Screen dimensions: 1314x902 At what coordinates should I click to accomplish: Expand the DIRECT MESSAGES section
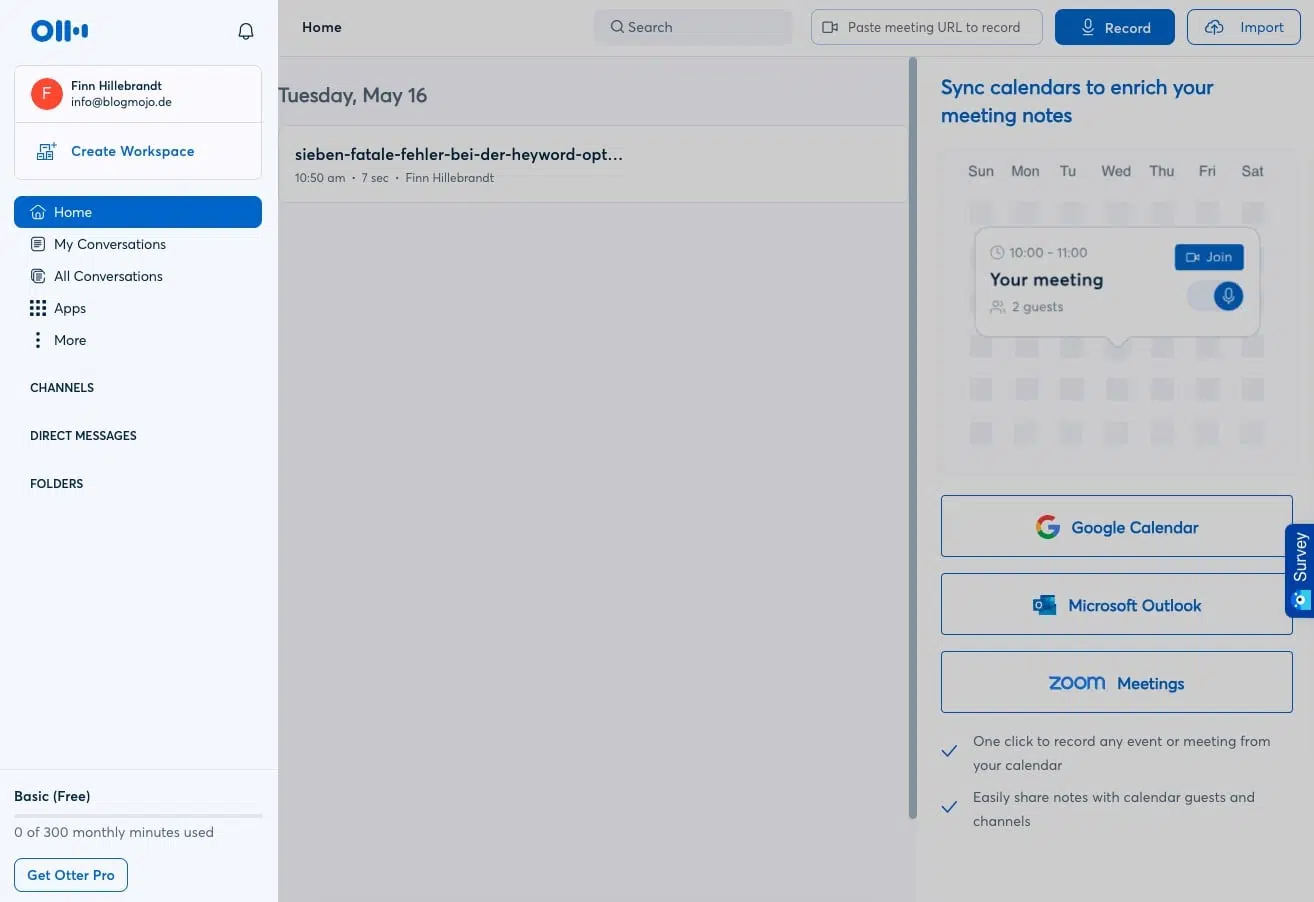pyautogui.click(x=83, y=435)
